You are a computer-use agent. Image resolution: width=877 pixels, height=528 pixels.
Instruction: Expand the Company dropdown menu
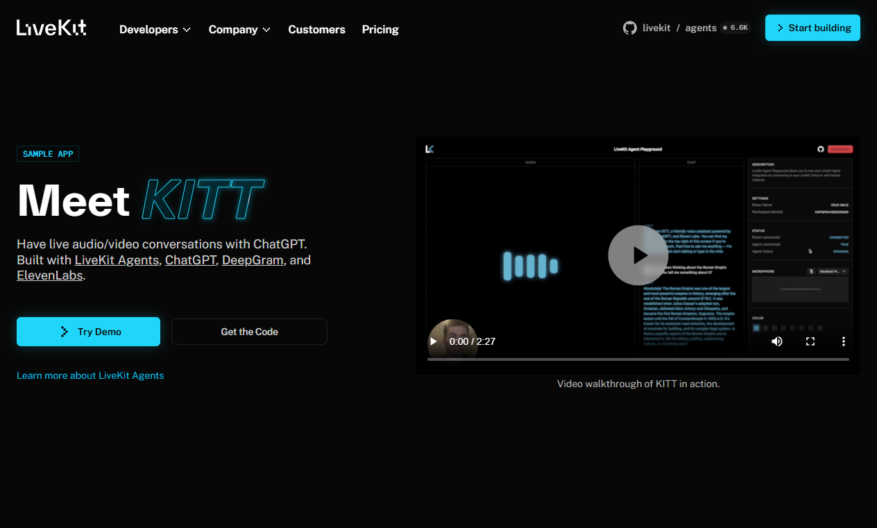(x=239, y=30)
